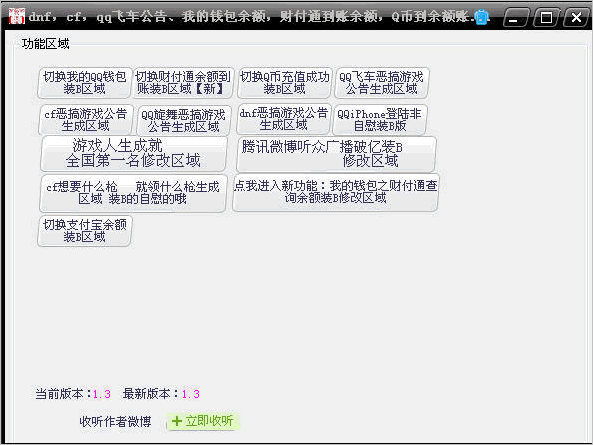
Task: Open 腾讯微博听众广播破亿装B修改区域
Action: [x=336, y=154]
